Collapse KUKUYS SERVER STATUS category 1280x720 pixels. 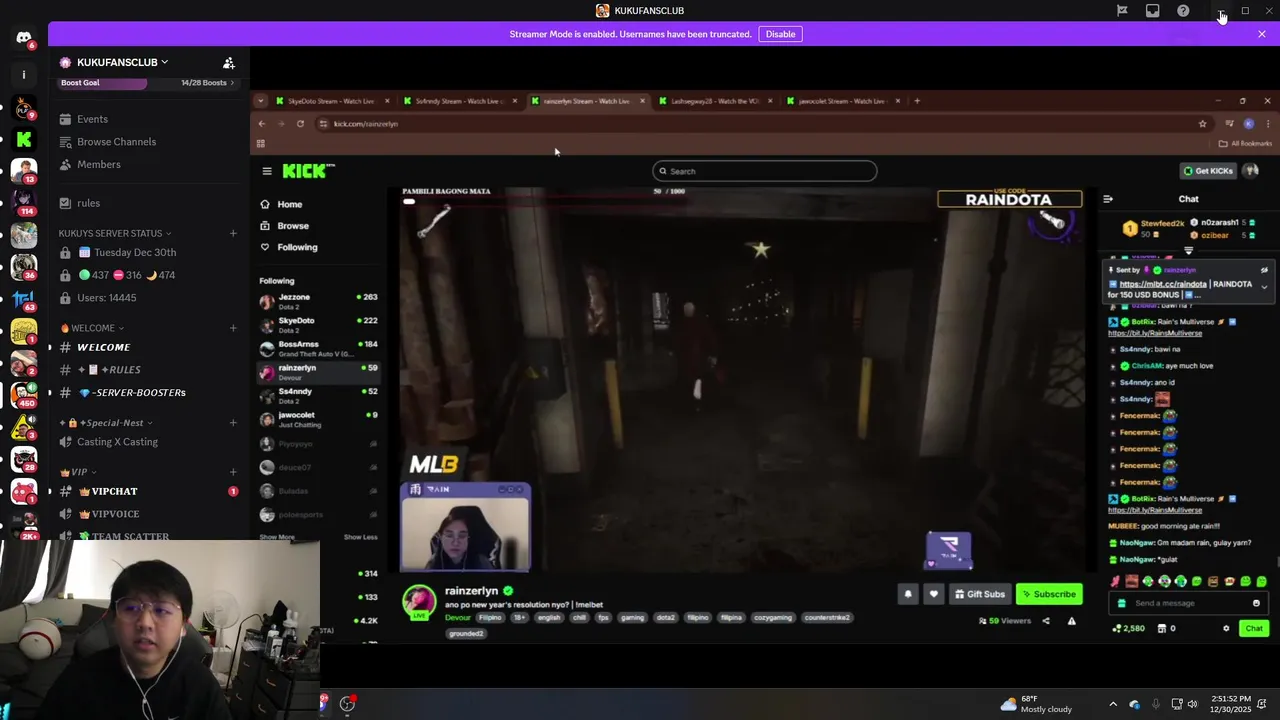(x=114, y=233)
